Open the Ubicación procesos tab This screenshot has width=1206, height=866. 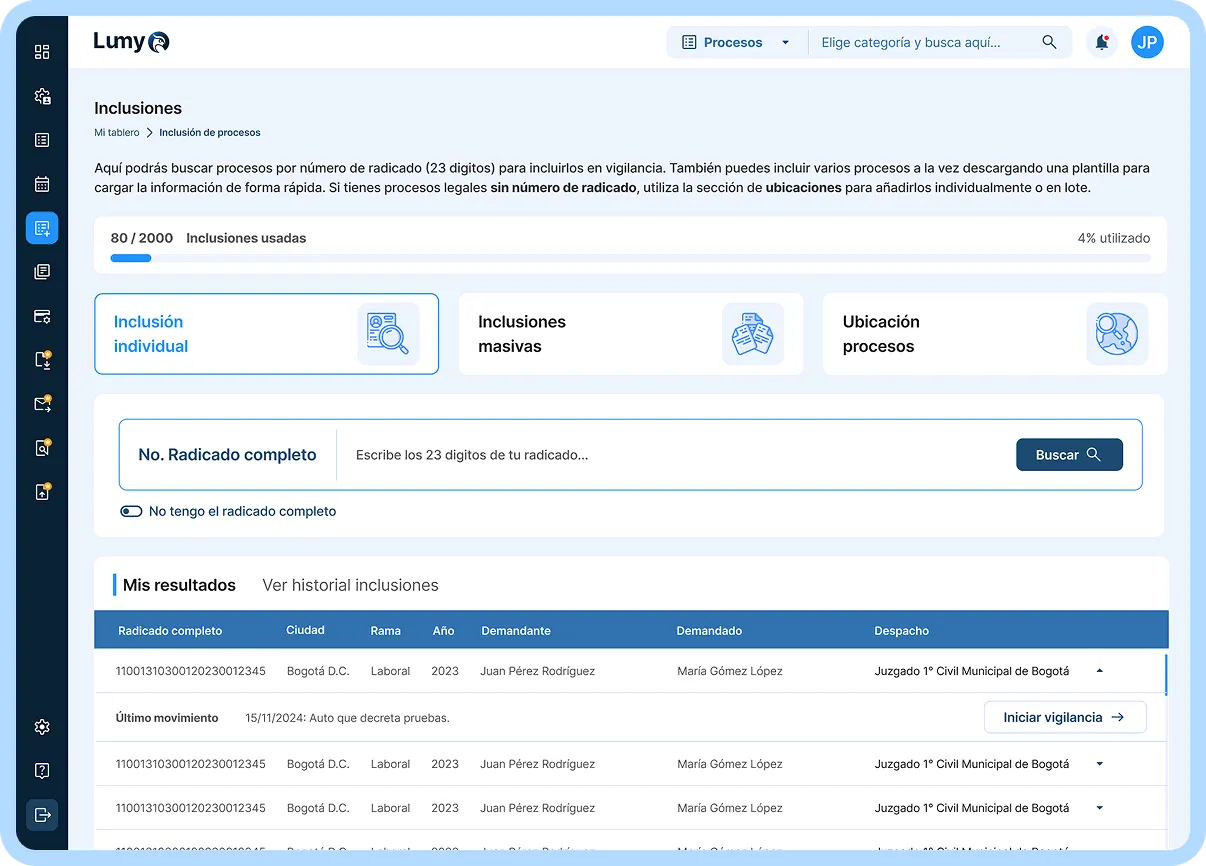tap(994, 334)
